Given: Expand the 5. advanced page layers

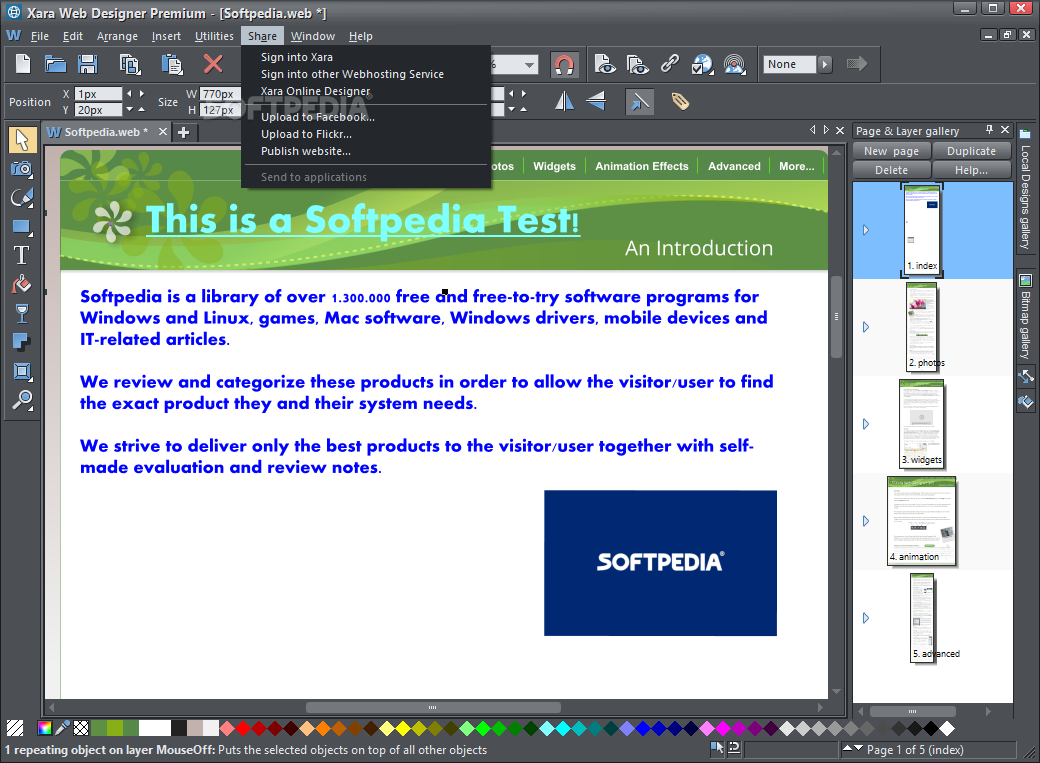Looking at the screenshot, I should 866,618.
